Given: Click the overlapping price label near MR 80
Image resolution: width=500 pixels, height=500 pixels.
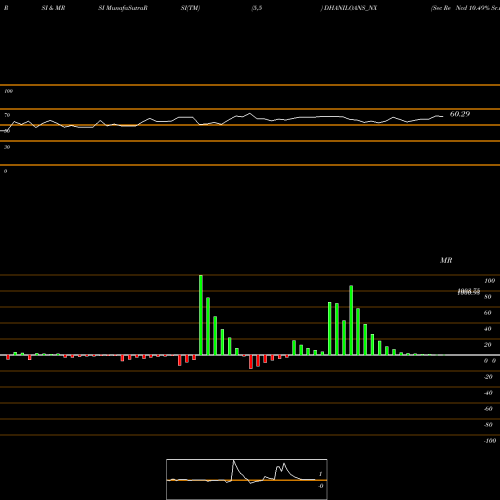Looking at the screenshot, I should tap(469, 292).
